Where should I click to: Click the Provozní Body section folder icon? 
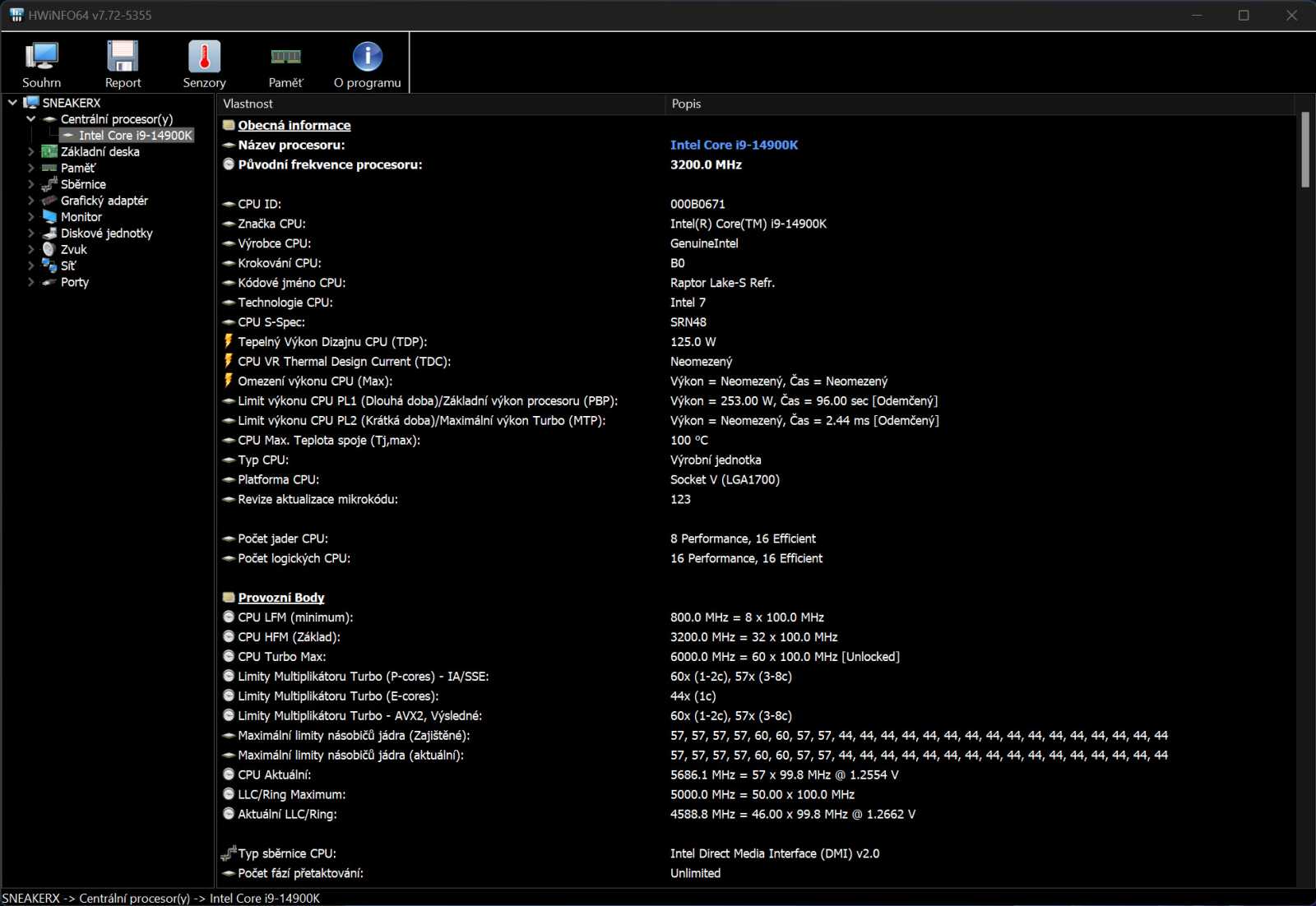pos(229,598)
